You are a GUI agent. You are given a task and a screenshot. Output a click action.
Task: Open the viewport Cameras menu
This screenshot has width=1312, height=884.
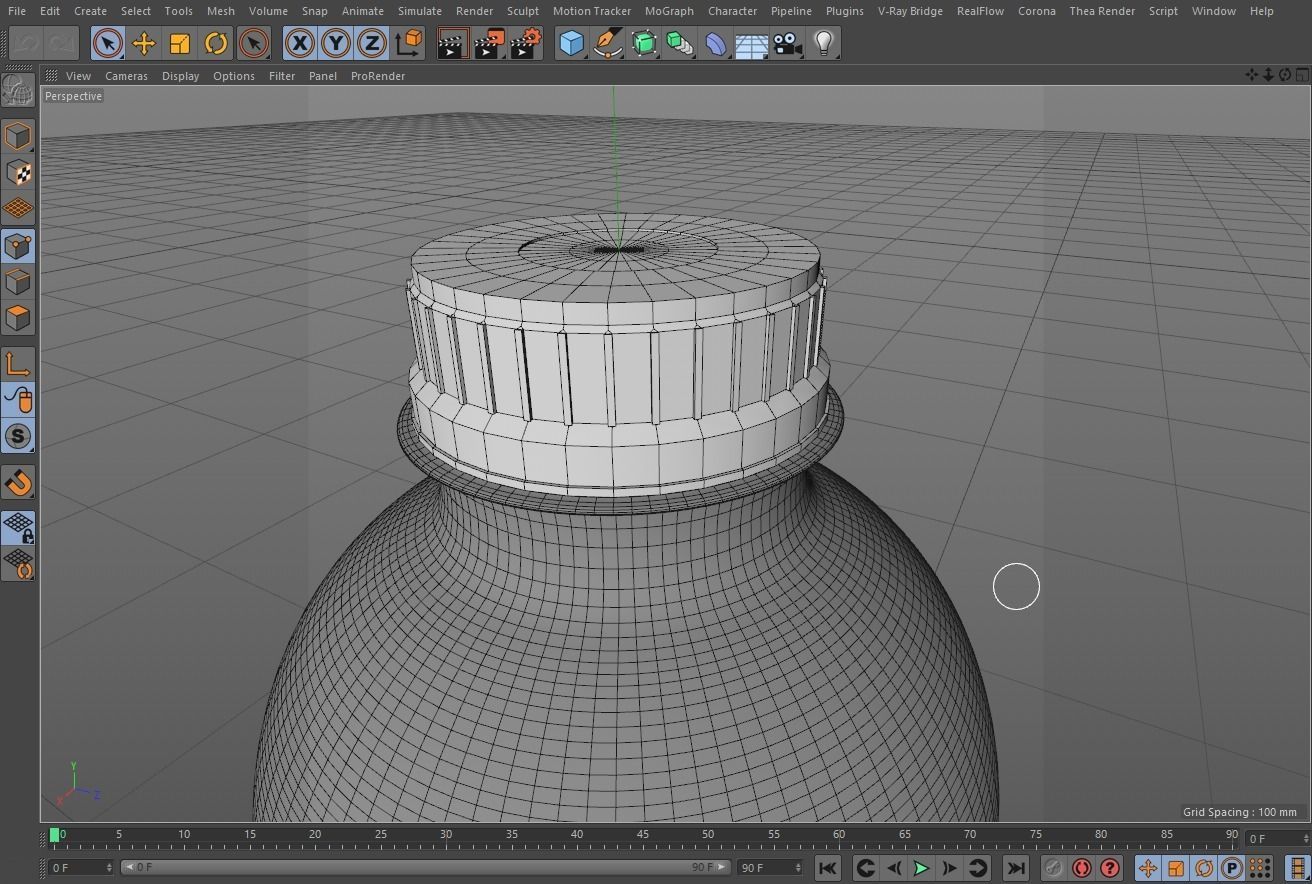click(126, 76)
